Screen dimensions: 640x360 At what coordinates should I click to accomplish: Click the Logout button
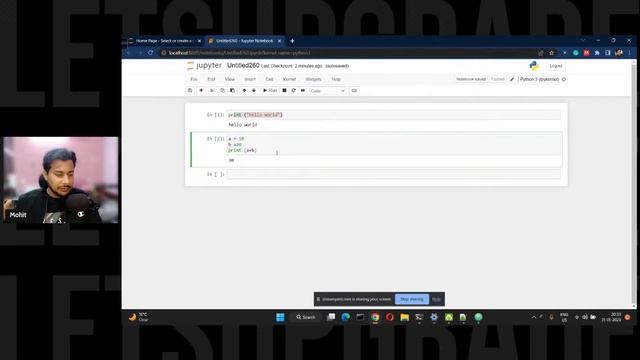[556, 66]
